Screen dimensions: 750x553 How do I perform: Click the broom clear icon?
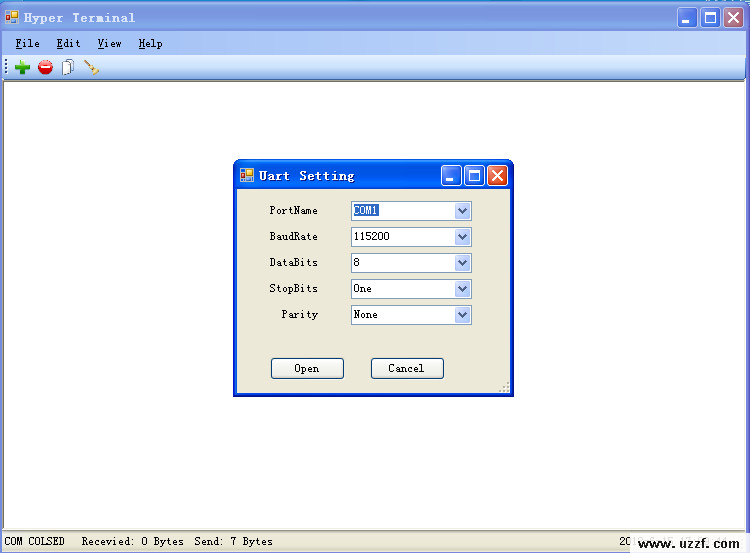tap(91, 67)
